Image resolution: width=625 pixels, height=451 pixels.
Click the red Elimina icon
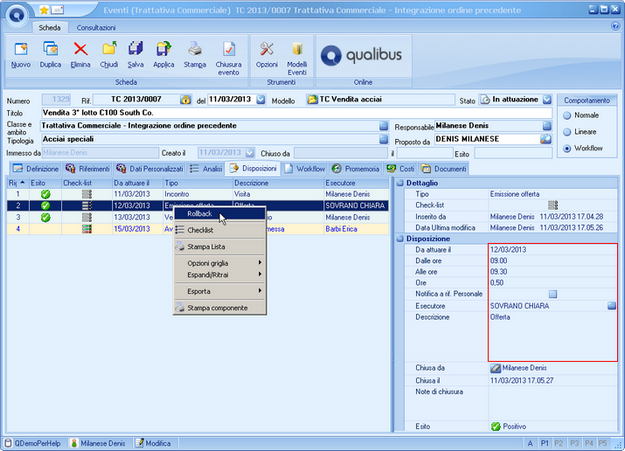(81, 49)
